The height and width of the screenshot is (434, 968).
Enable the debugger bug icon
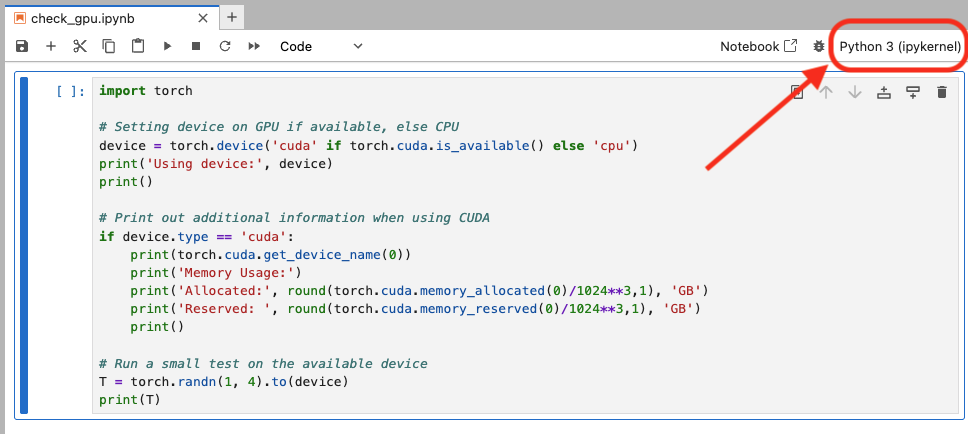[x=819, y=46]
